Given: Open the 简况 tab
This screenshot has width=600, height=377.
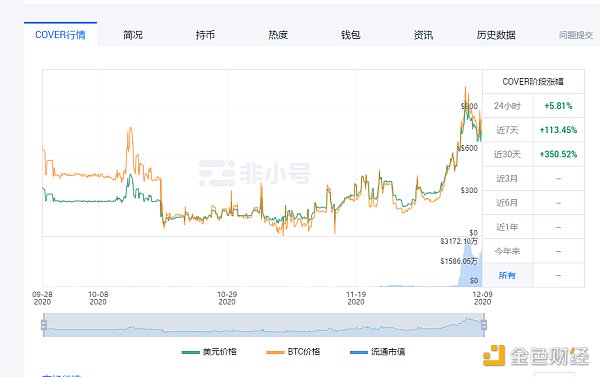Looking at the screenshot, I should 133,35.
